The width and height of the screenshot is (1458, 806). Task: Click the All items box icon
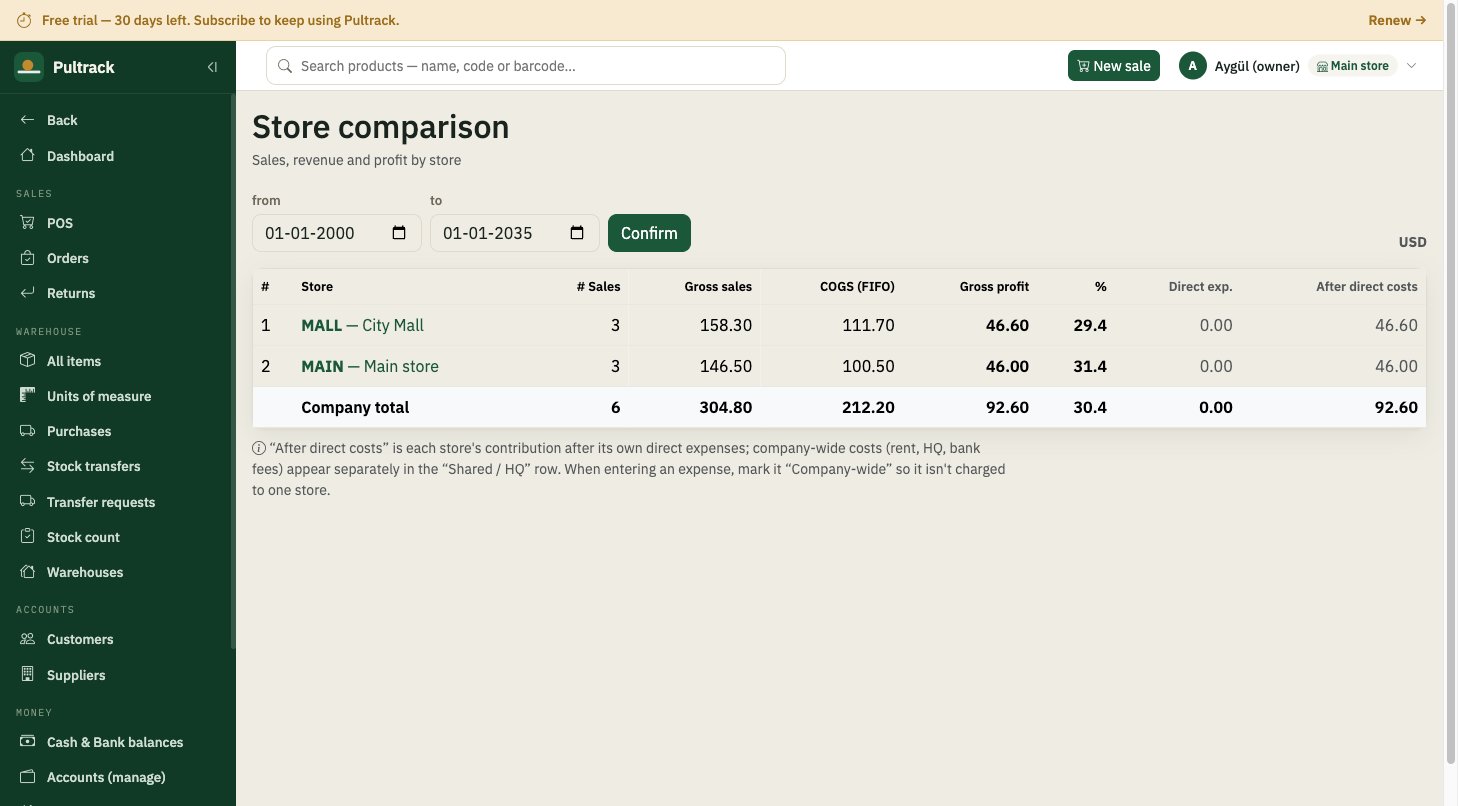point(28,361)
